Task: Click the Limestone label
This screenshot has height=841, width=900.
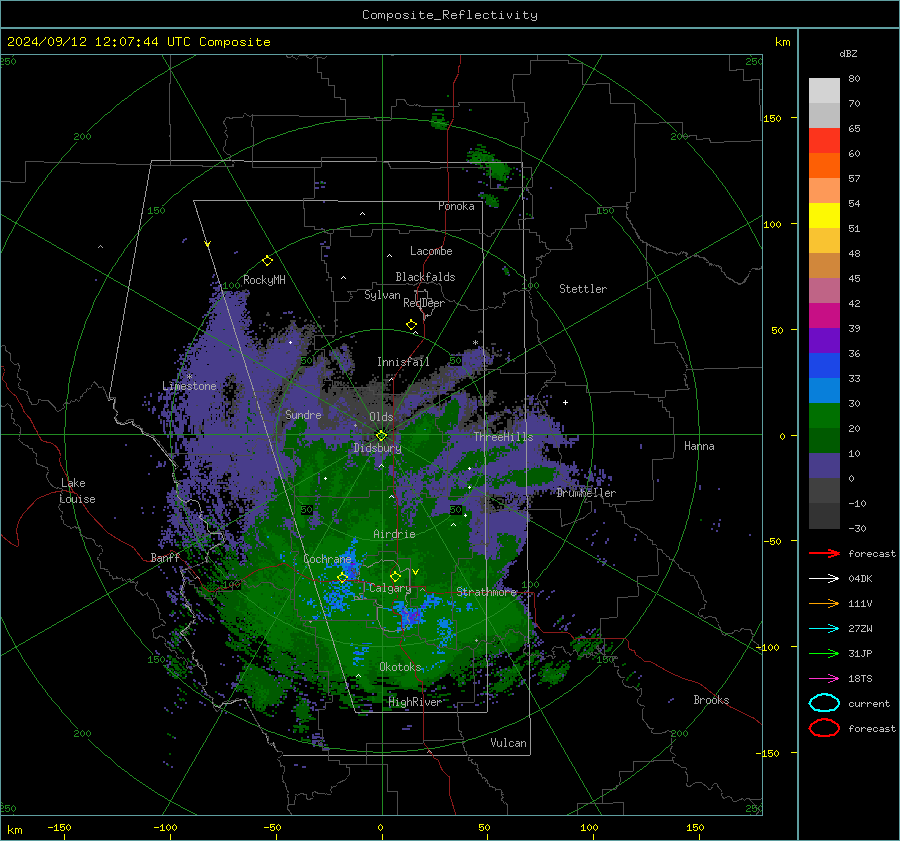Action: click(x=189, y=386)
